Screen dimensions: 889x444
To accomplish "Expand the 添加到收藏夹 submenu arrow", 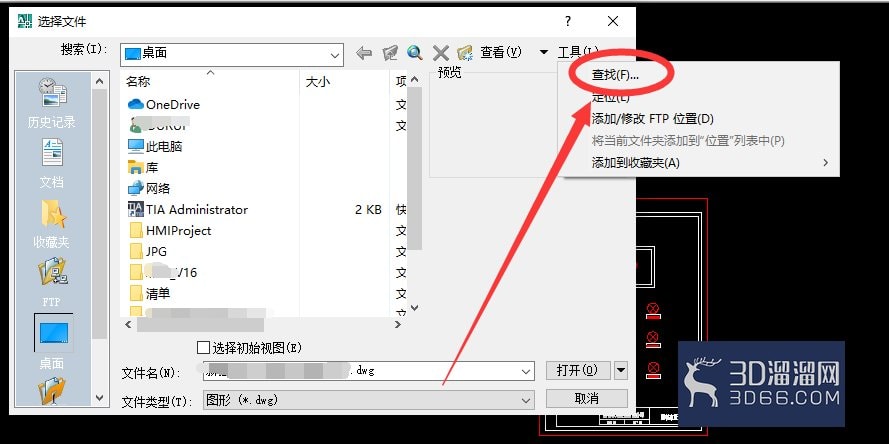I will [x=826, y=163].
